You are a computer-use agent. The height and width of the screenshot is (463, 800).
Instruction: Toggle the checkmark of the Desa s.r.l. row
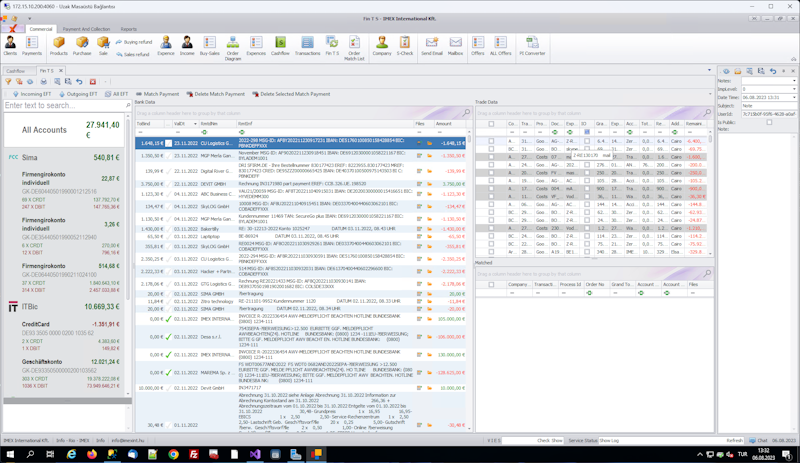(x=168, y=337)
